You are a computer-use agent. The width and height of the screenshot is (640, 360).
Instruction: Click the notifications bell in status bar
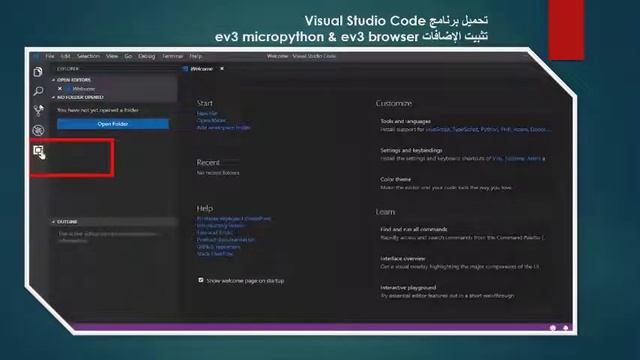566,328
